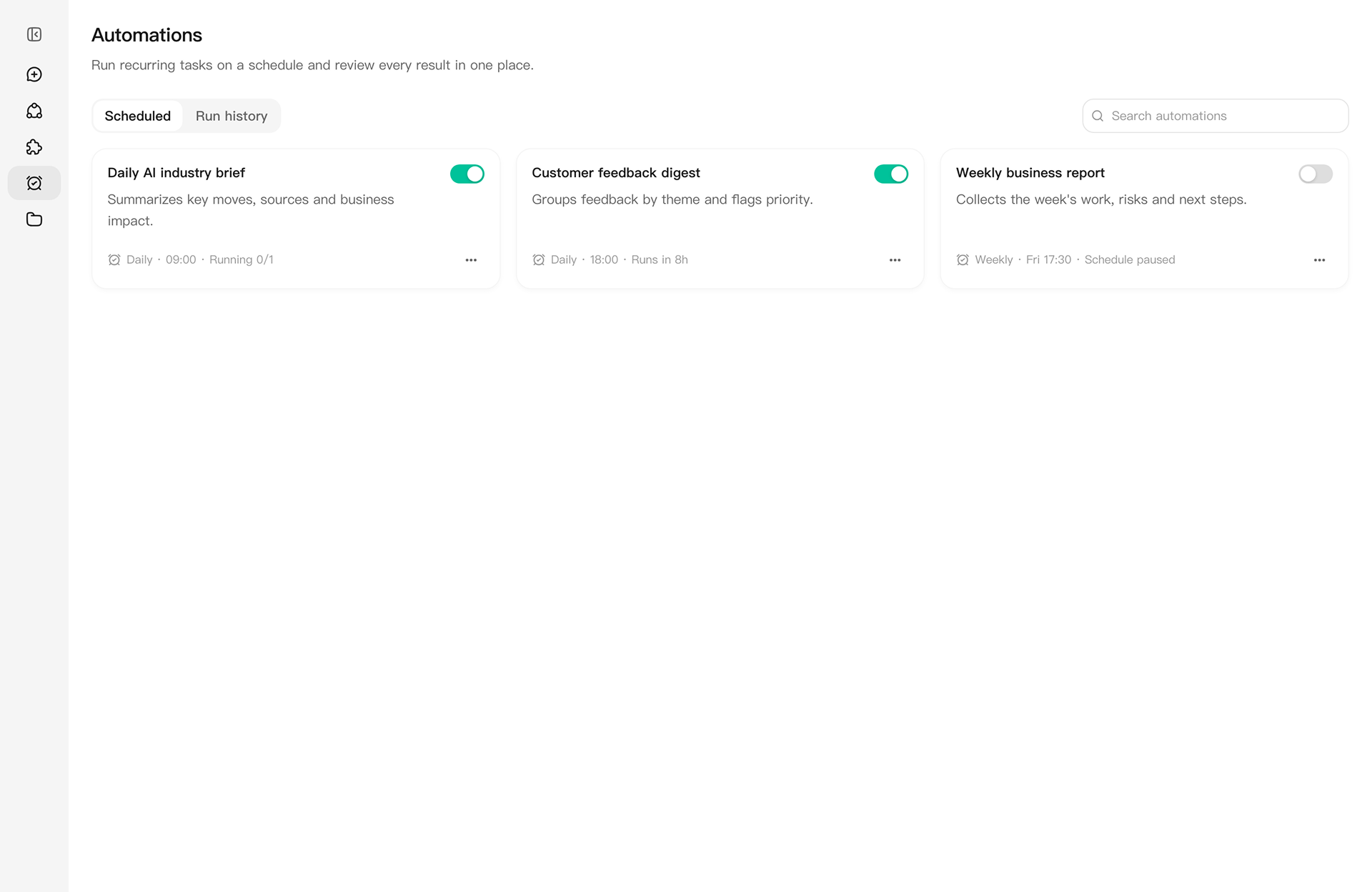Turn off the Customer feedback digest toggle
Viewport: 1372px width, 892px height.
pyautogui.click(x=891, y=174)
